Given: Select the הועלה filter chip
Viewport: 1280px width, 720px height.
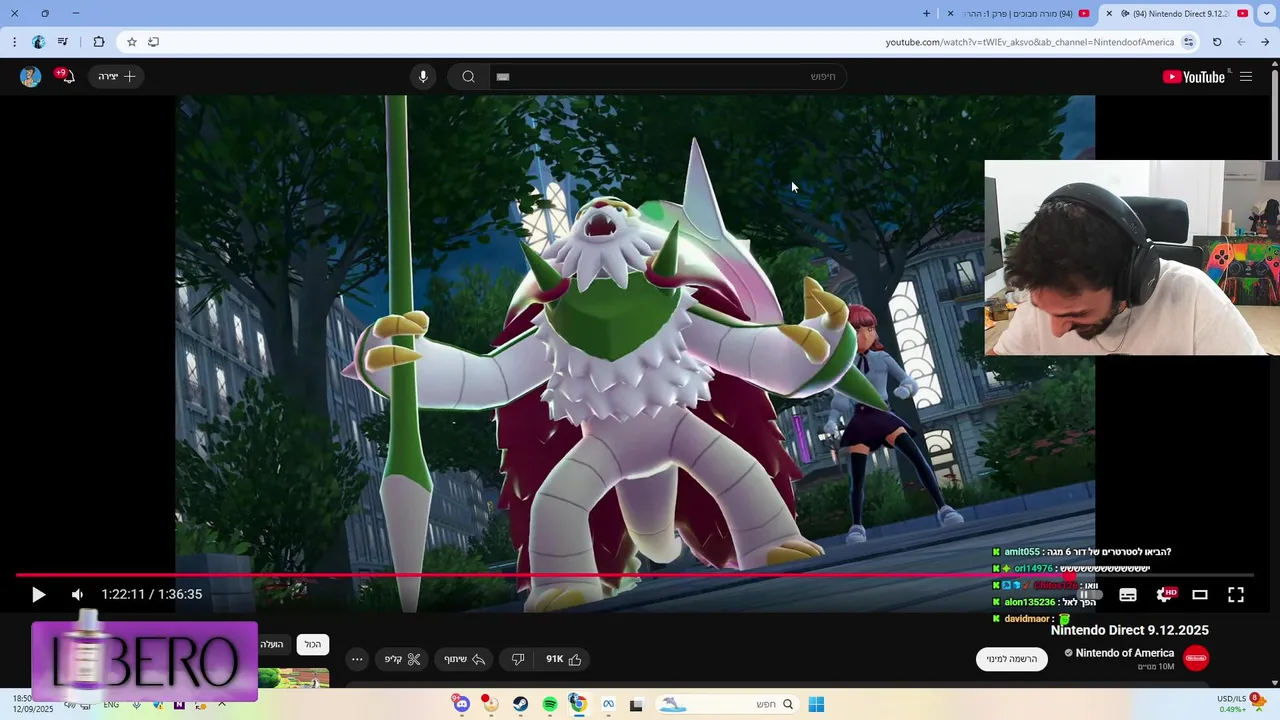Looking at the screenshot, I should click(272, 645).
